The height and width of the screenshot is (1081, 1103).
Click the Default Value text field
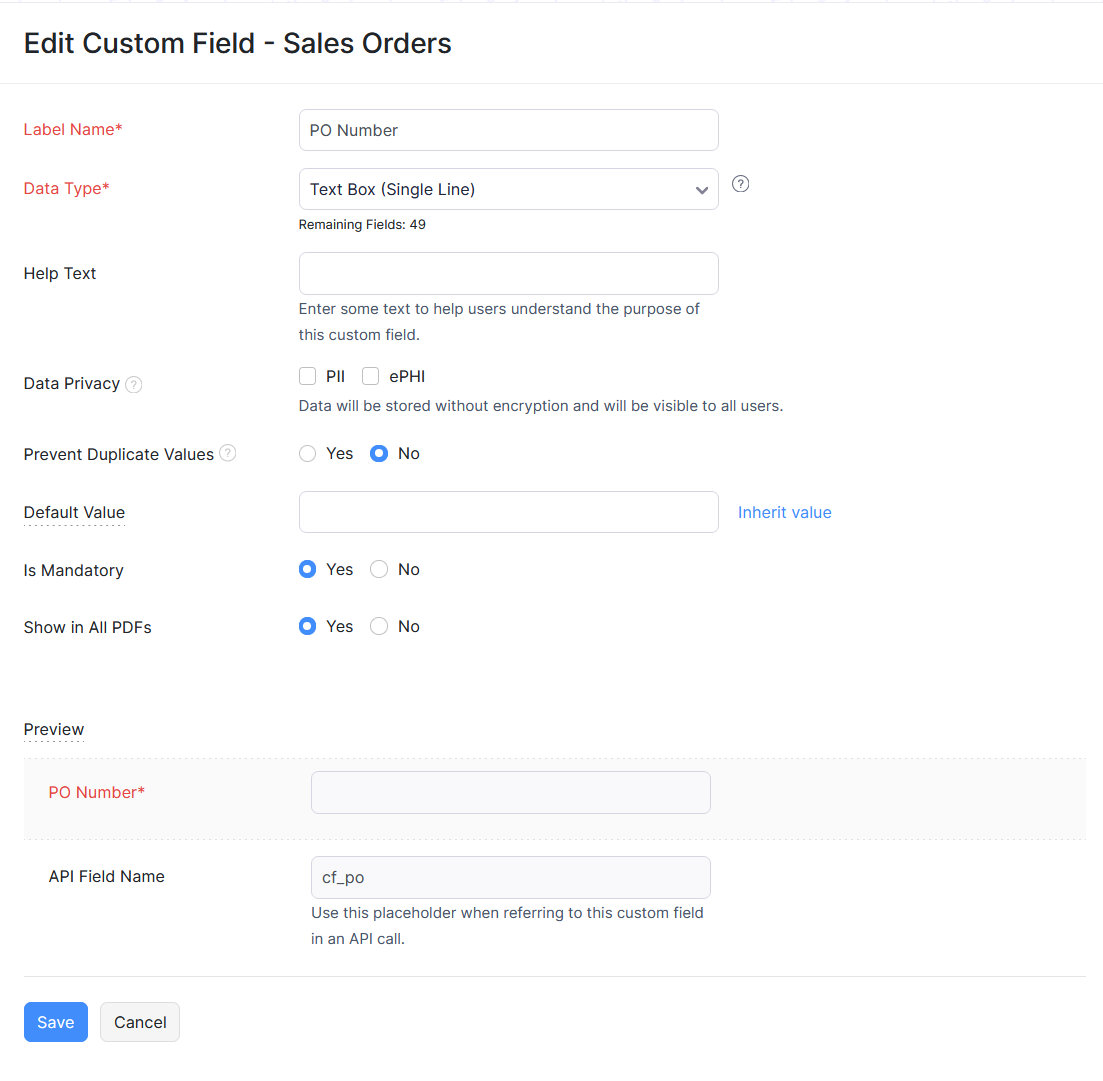(x=508, y=512)
